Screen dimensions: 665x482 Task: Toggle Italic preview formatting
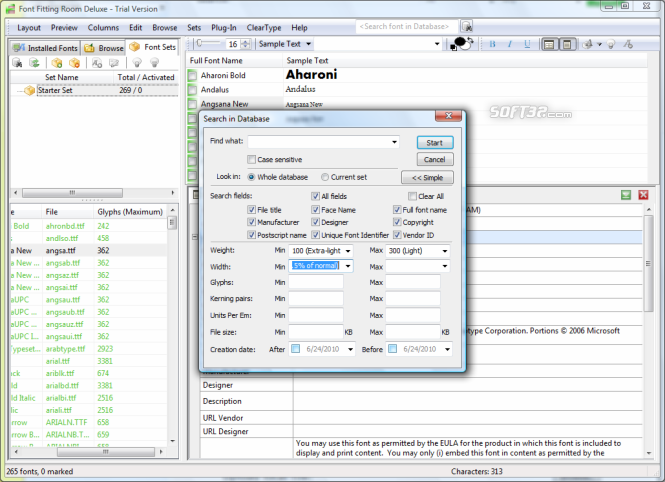tap(510, 44)
